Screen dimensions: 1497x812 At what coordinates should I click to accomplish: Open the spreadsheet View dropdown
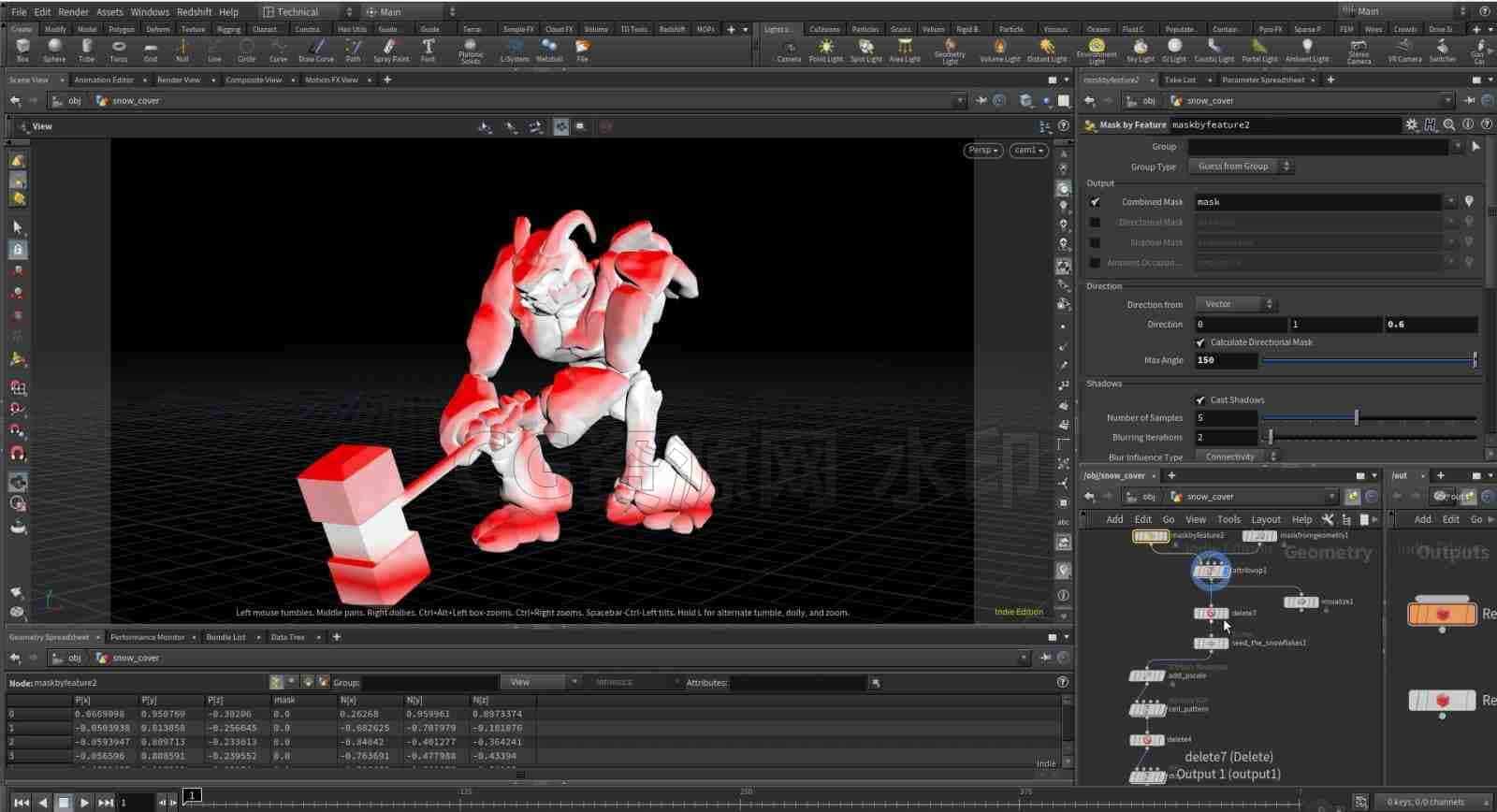click(540, 682)
